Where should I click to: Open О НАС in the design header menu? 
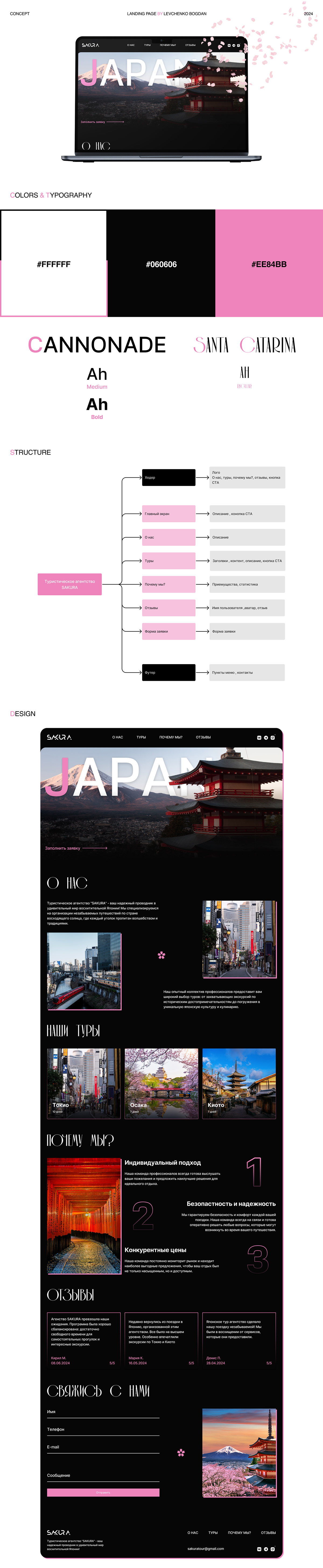(118, 737)
